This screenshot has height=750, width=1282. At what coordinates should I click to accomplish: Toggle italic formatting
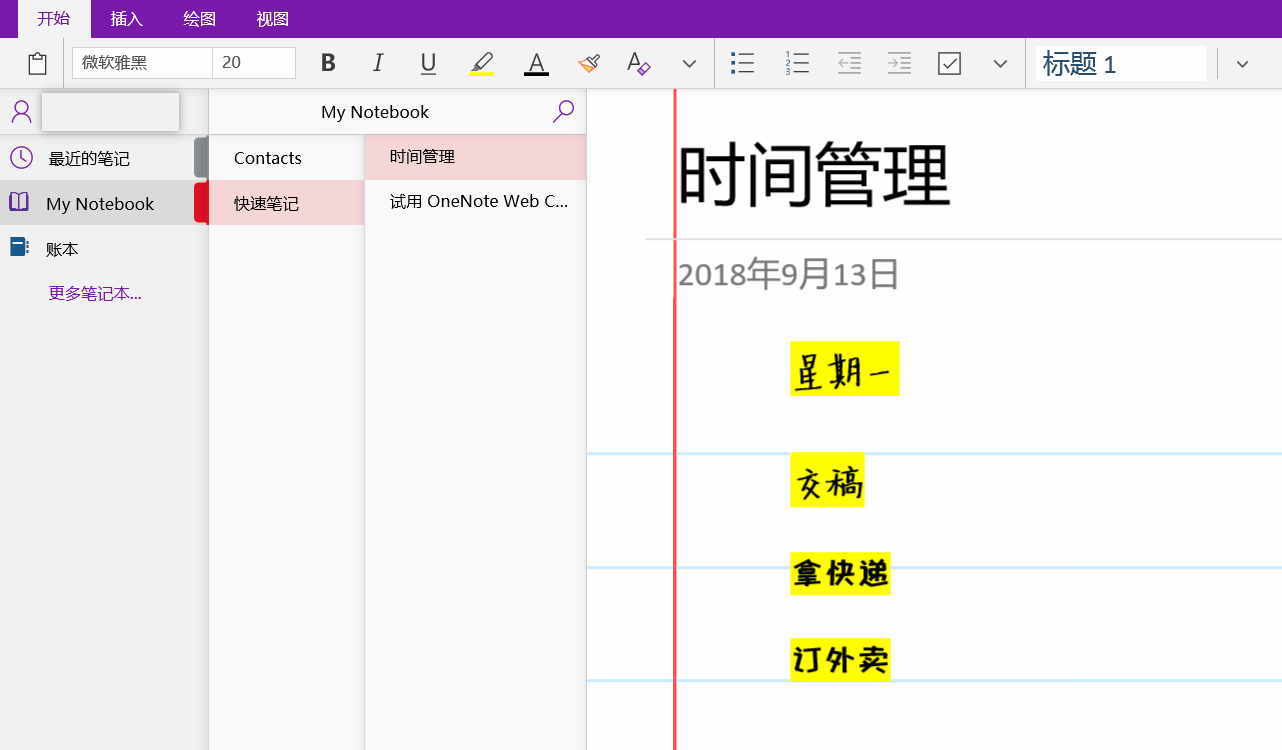[x=378, y=63]
